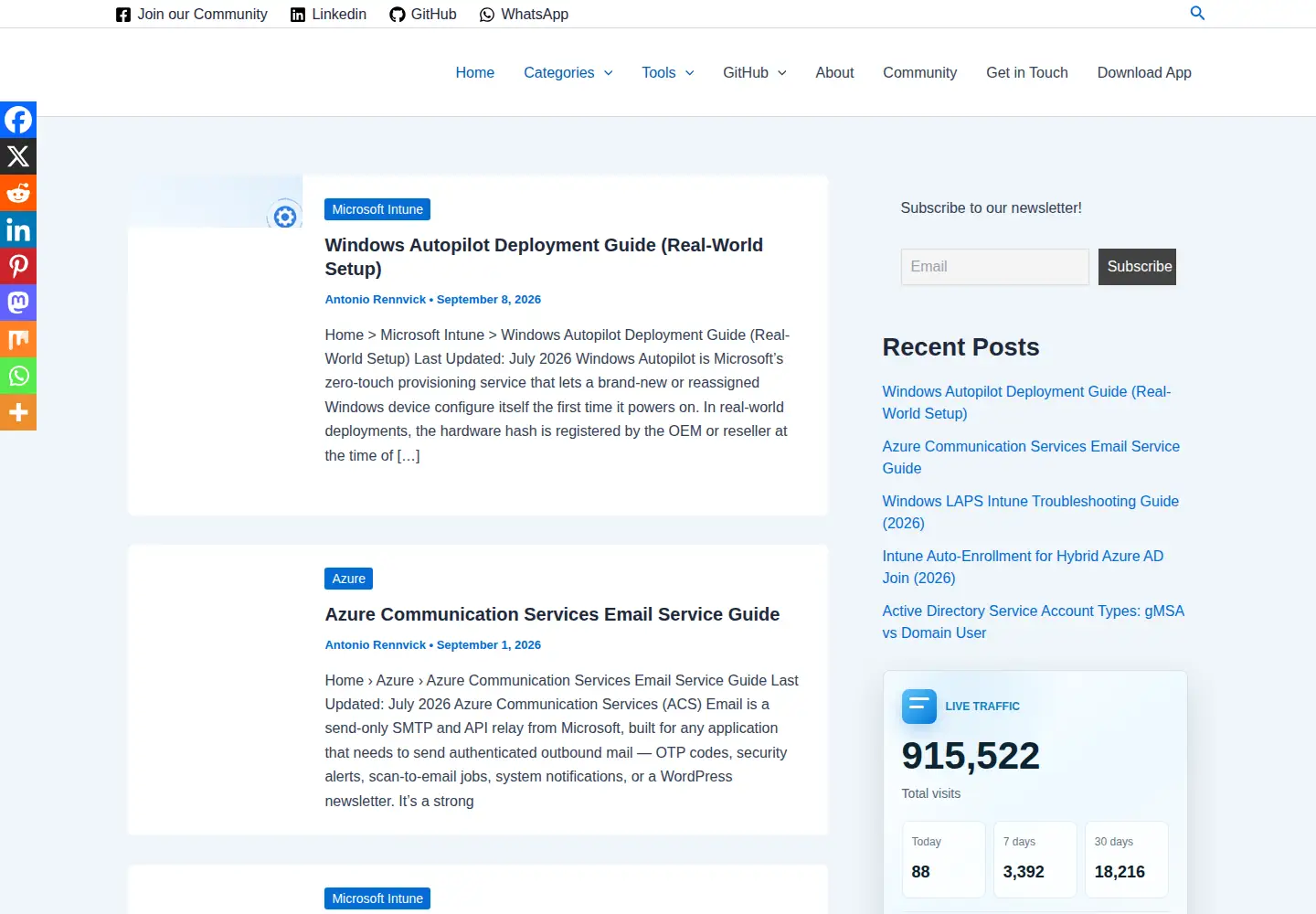Open Download App menu item
This screenshot has width=1316, height=914.
(1144, 72)
